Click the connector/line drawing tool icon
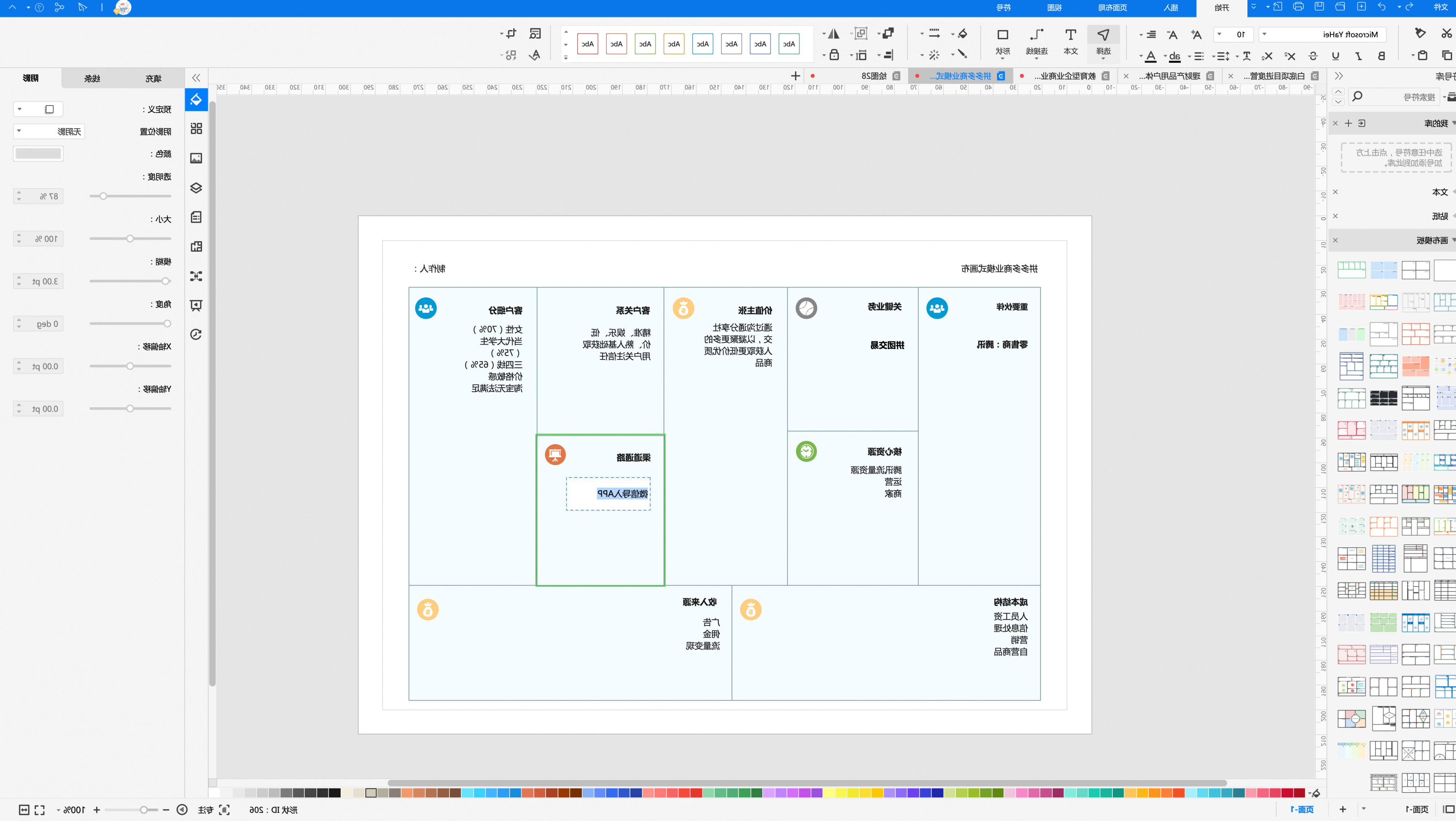The height and width of the screenshot is (821, 1456). [x=1037, y=35]
